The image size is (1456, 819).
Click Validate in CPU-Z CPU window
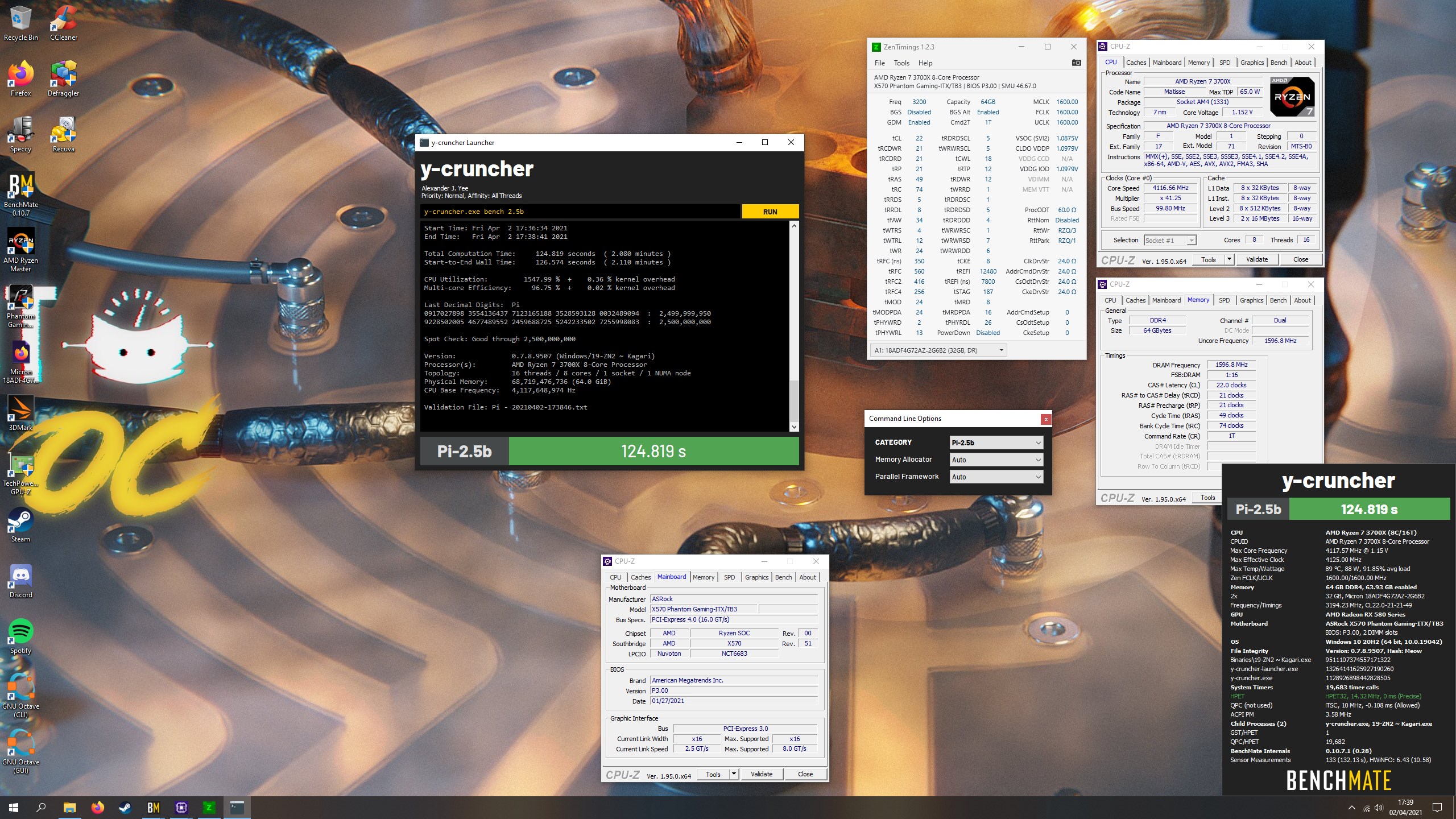(1256, 259)
